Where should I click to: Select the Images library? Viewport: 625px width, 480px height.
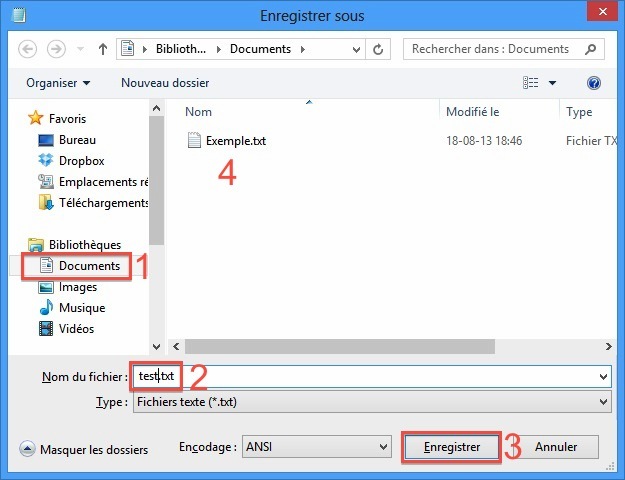78,287
